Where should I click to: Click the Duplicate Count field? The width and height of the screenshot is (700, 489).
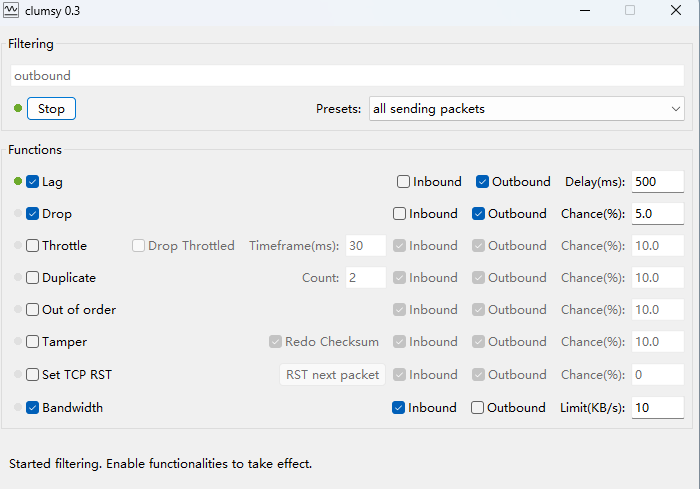pos(366,278)
